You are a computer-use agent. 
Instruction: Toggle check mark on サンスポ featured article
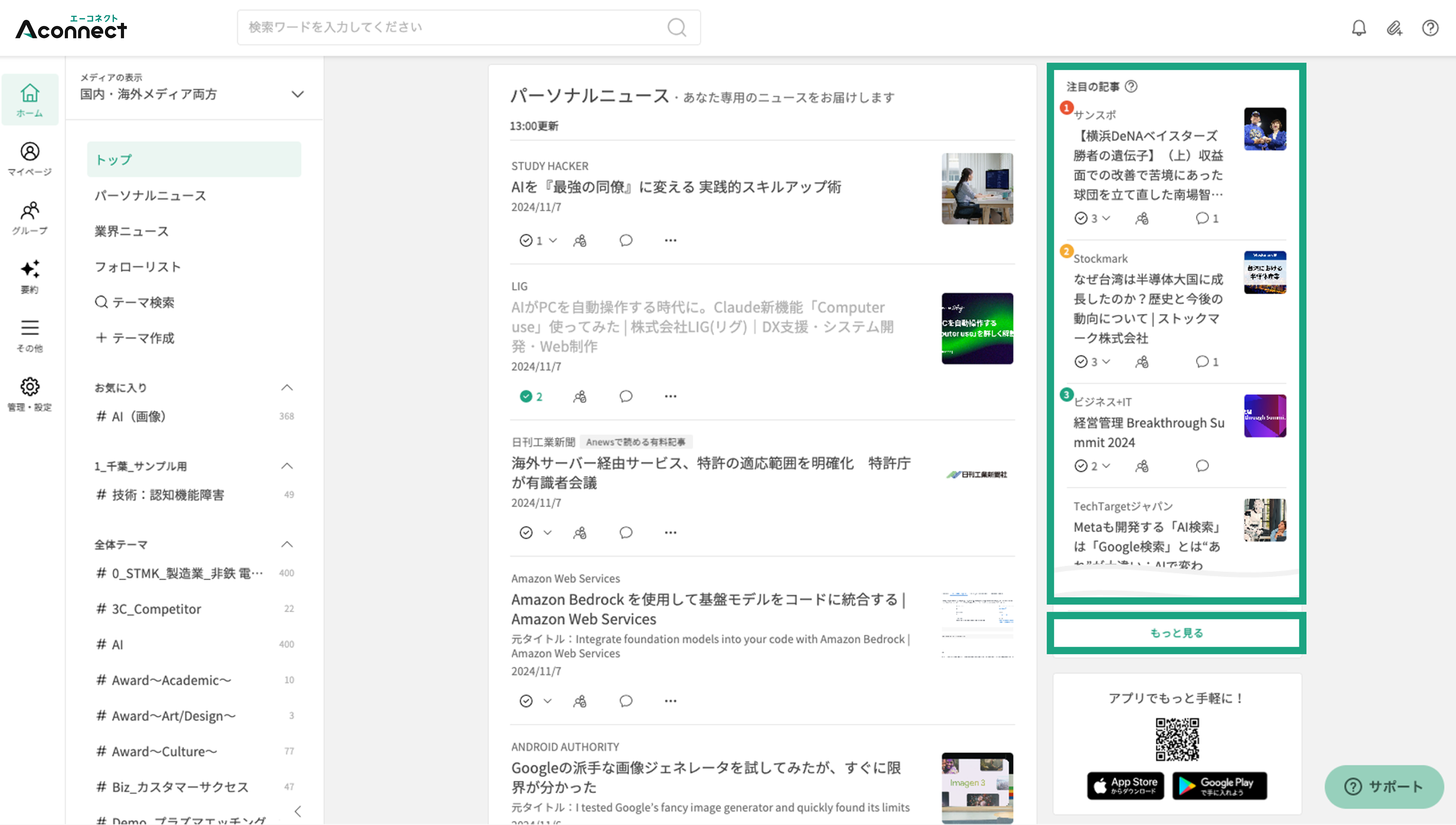[1081, 218]
